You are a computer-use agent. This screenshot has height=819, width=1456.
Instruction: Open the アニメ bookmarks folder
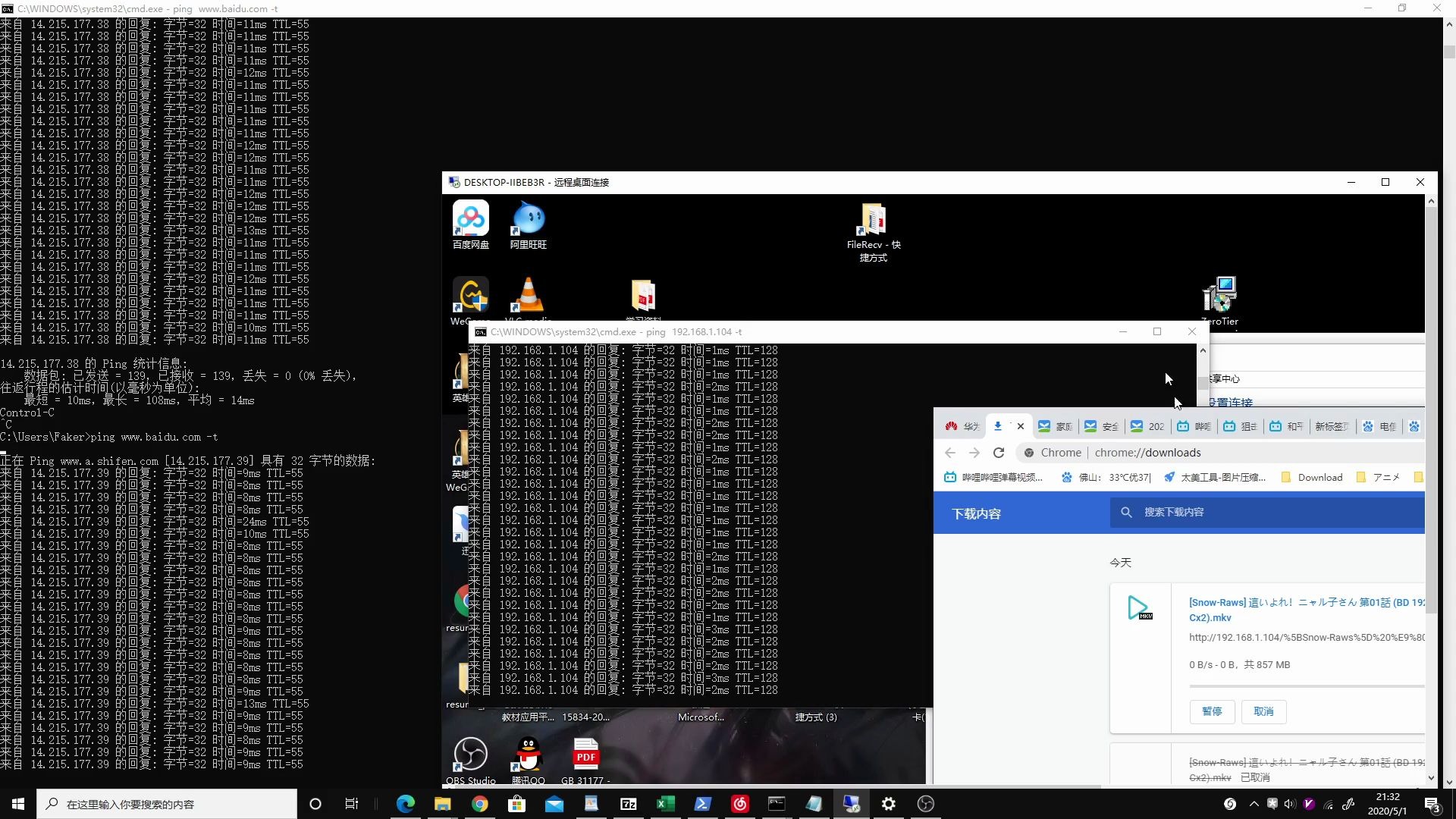1379,478
